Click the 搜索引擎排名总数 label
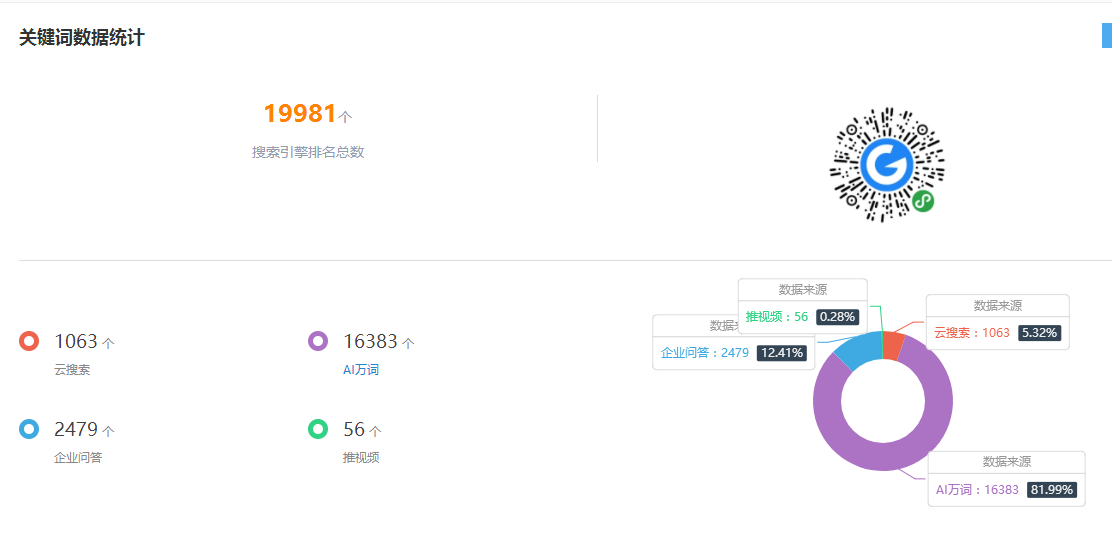1112x550 pixels. pyautogui.click(x=308, y=152)
